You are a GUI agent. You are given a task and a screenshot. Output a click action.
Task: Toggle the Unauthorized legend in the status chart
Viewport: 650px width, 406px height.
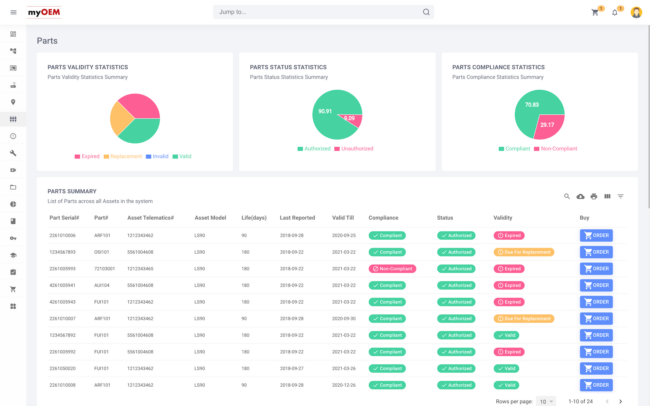(x=354, y=148)
